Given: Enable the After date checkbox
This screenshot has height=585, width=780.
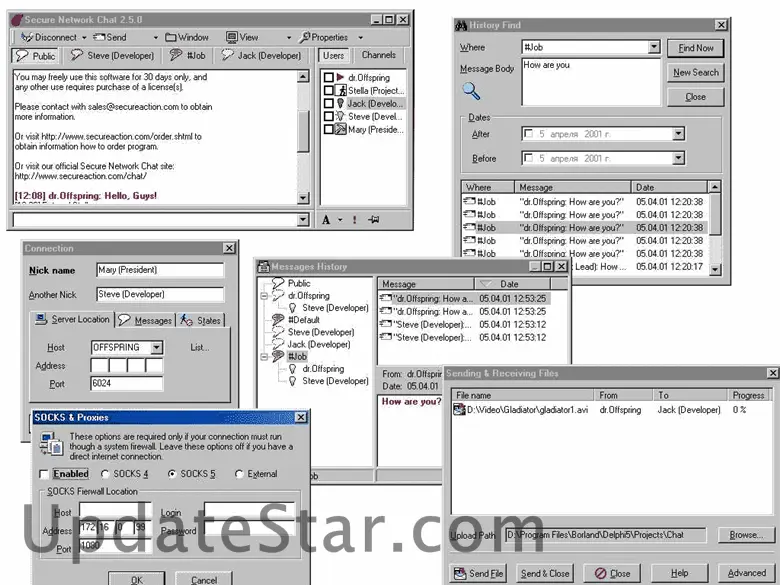Looking at the screenshot, I should pyautogui.click(x=529, y=134).
